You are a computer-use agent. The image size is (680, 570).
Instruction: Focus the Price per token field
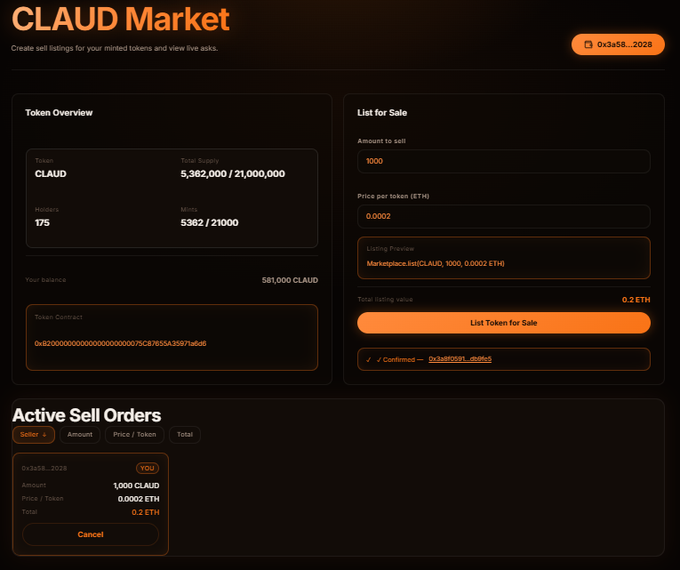[x=503, y=216]
